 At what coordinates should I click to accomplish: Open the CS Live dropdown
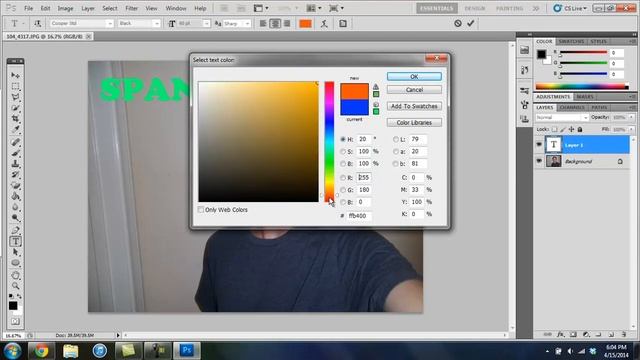point(571,8)
